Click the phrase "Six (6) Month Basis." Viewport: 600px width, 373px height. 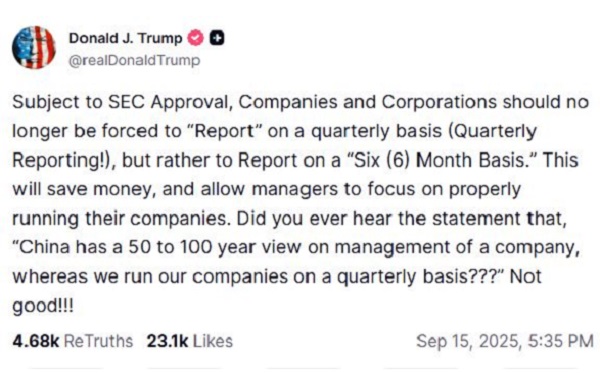pos(442,160)
